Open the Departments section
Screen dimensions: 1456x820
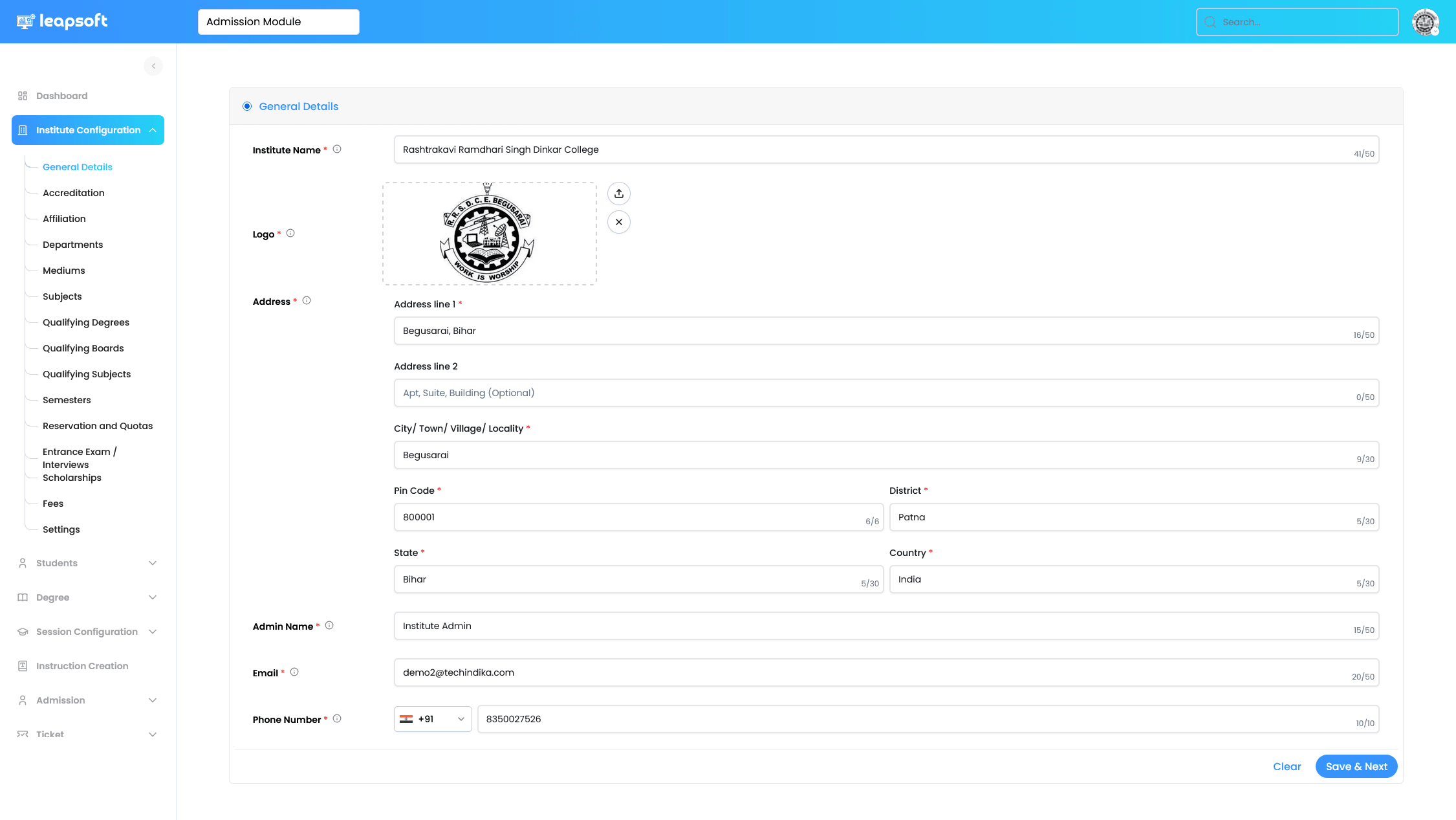click(x=73, y=245)
